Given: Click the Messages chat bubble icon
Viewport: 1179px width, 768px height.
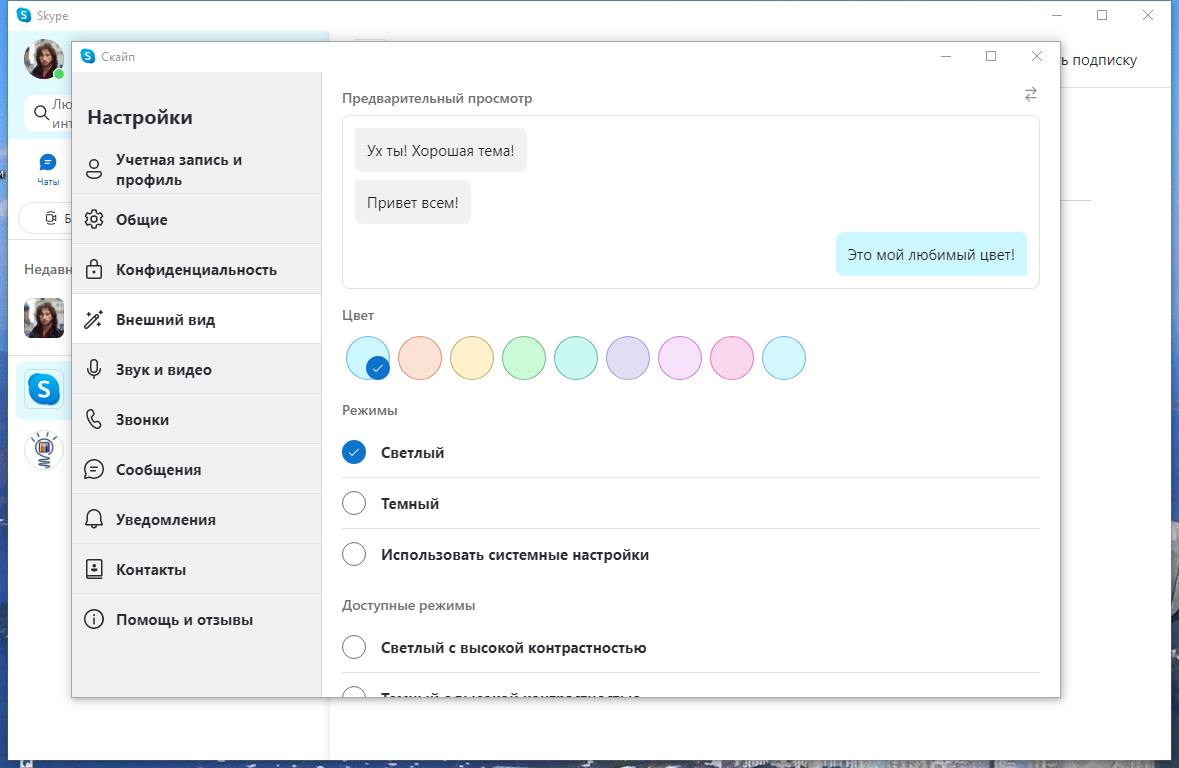Looking at the screenshot, I should 94,469.
